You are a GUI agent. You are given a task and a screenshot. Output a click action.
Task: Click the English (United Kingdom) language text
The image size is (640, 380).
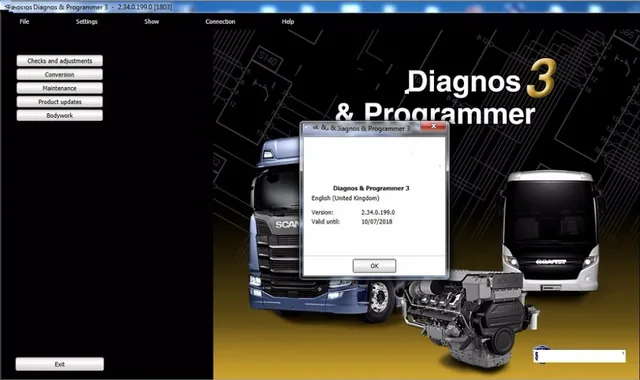345,198
